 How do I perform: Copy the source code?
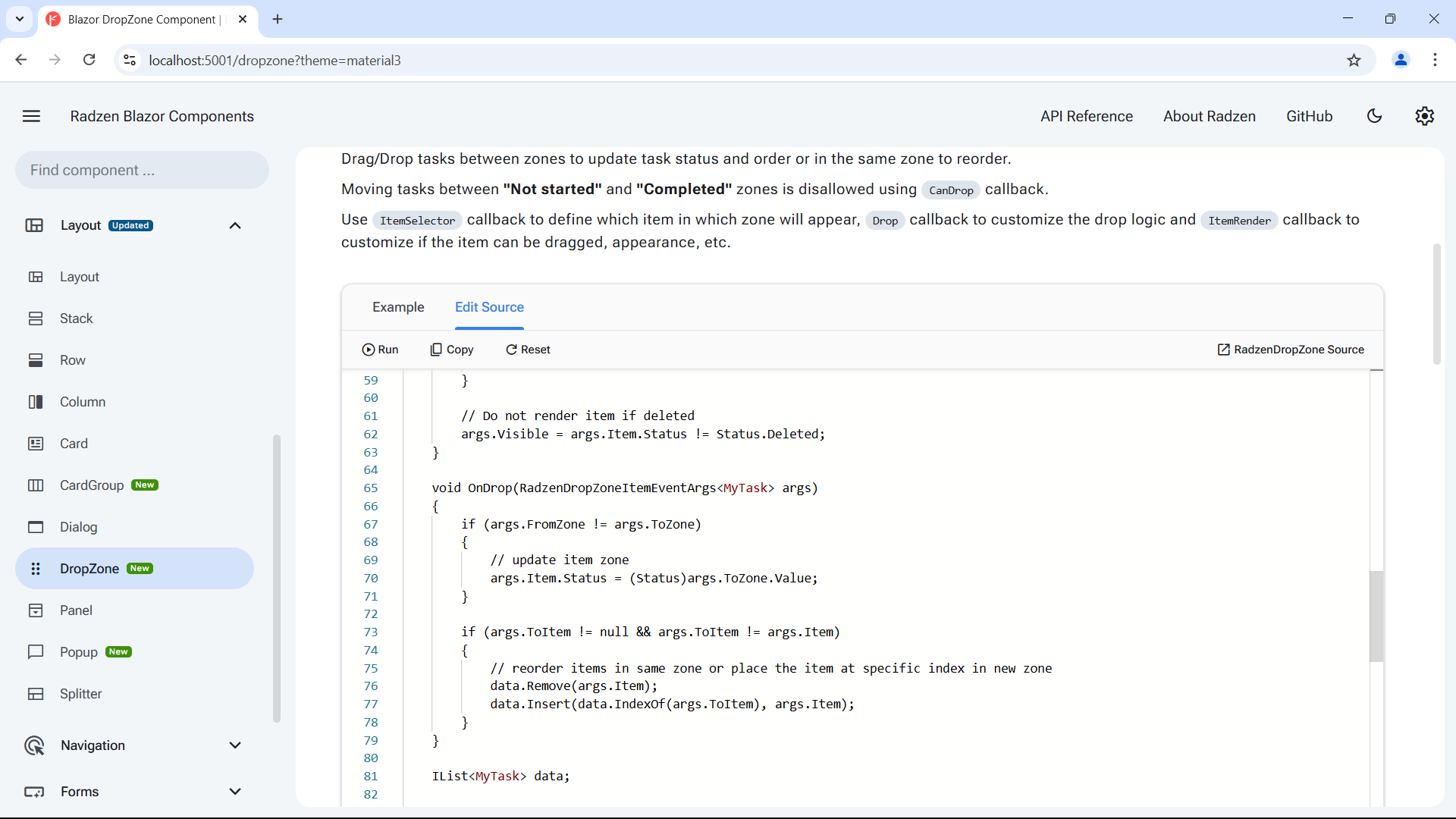pos(452,350)
